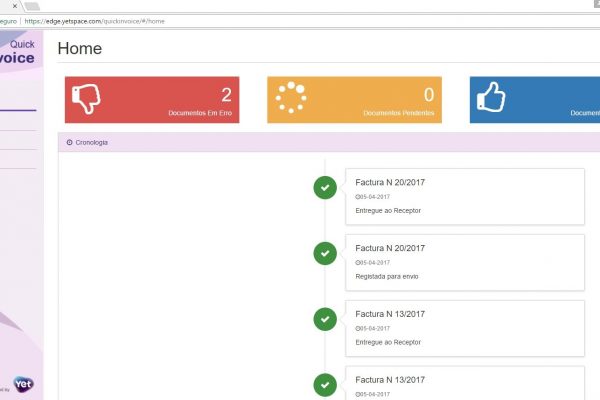Open the Documentos Em Erro count of 2
Viewport: 600px width, 400px height.
pos(226,95)
